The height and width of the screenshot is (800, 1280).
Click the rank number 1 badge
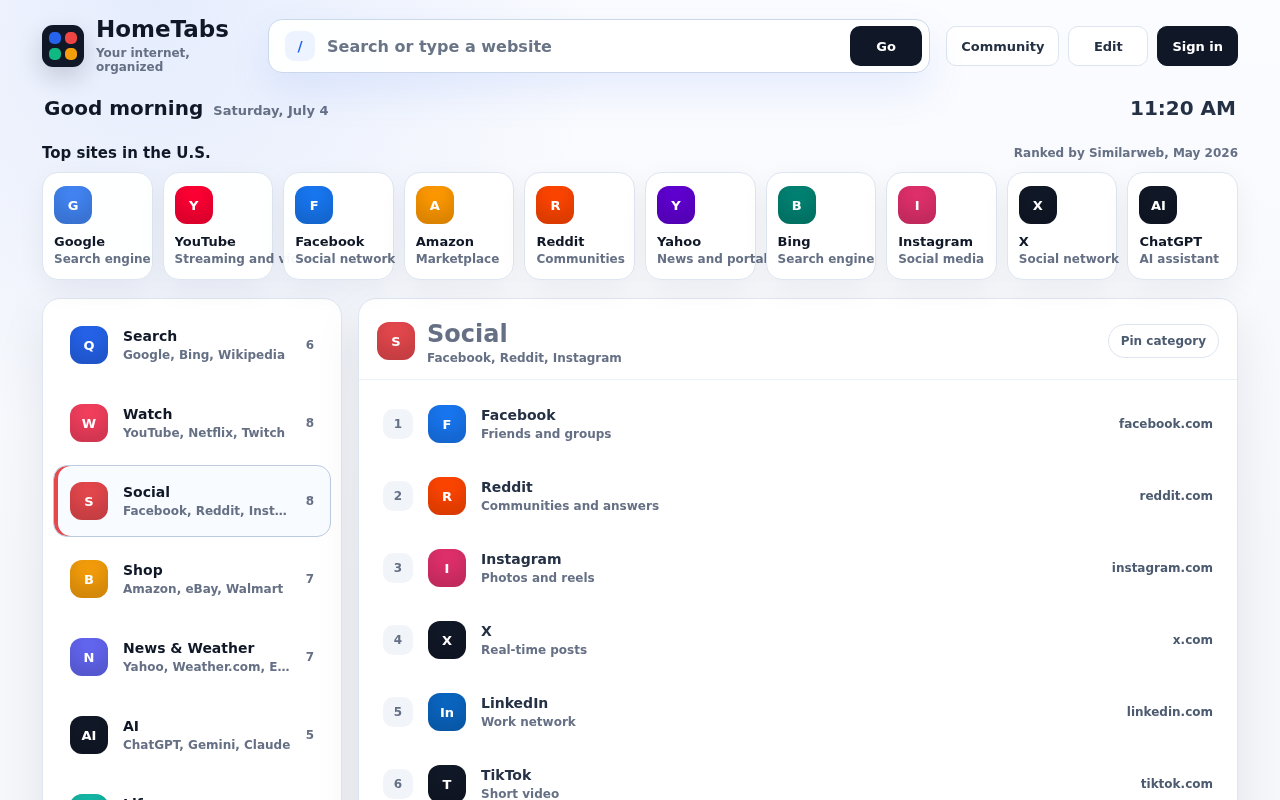(398, 424)
